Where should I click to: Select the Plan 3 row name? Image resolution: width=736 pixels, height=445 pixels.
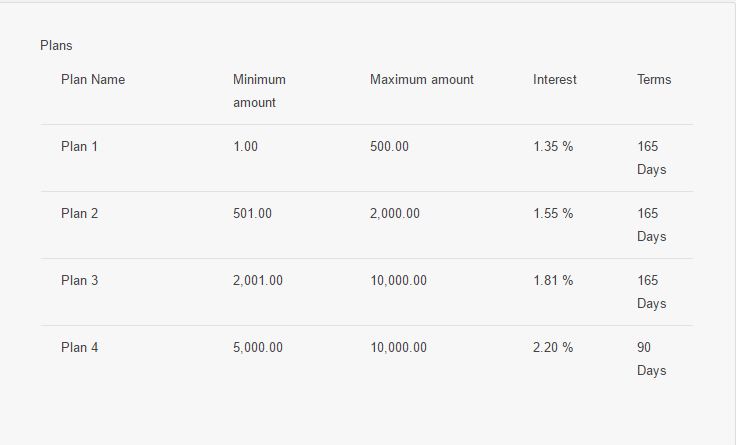click(x=79, y=281)
